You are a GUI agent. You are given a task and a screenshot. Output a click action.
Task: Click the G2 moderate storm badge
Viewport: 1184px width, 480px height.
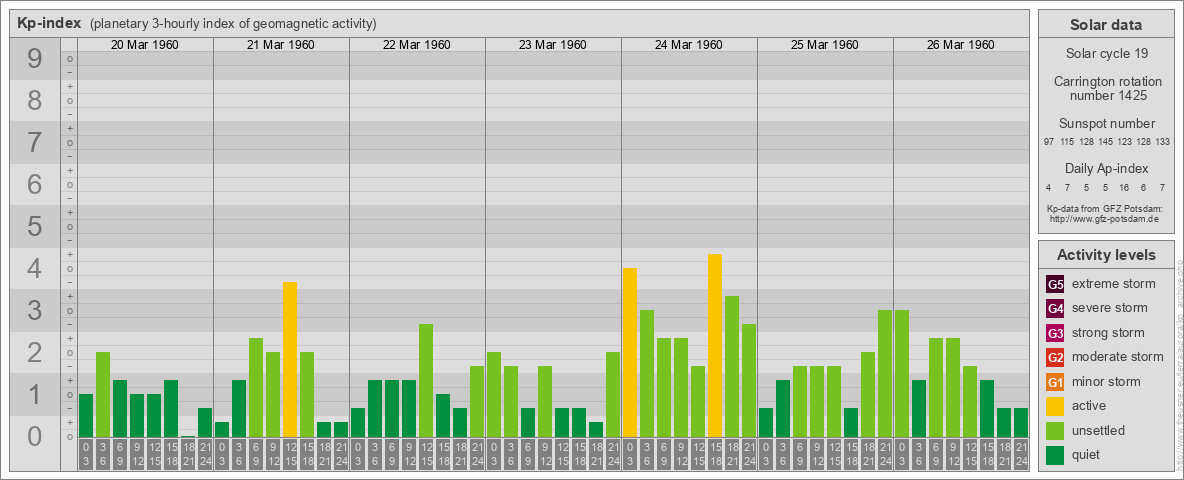click(1055, 357)
